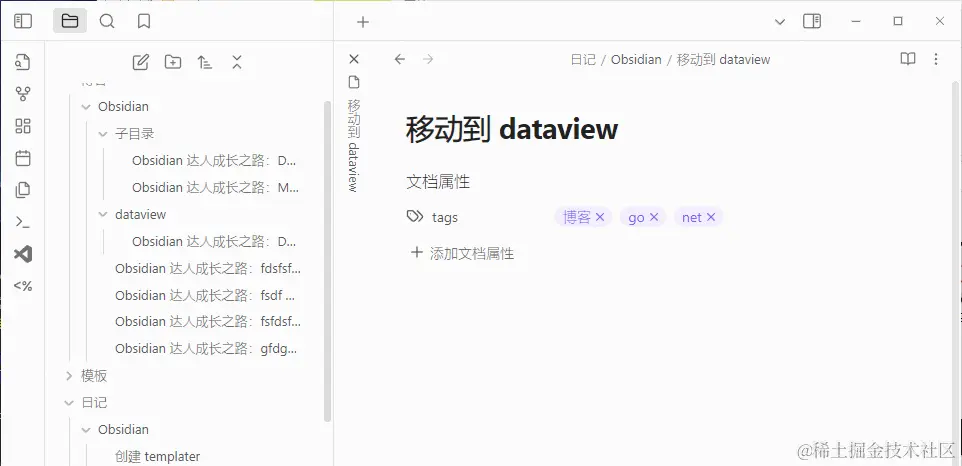Viewport: 962px width, 466px height.
Task: Expand the 模板 folder
Action: [x=69, y=375]
